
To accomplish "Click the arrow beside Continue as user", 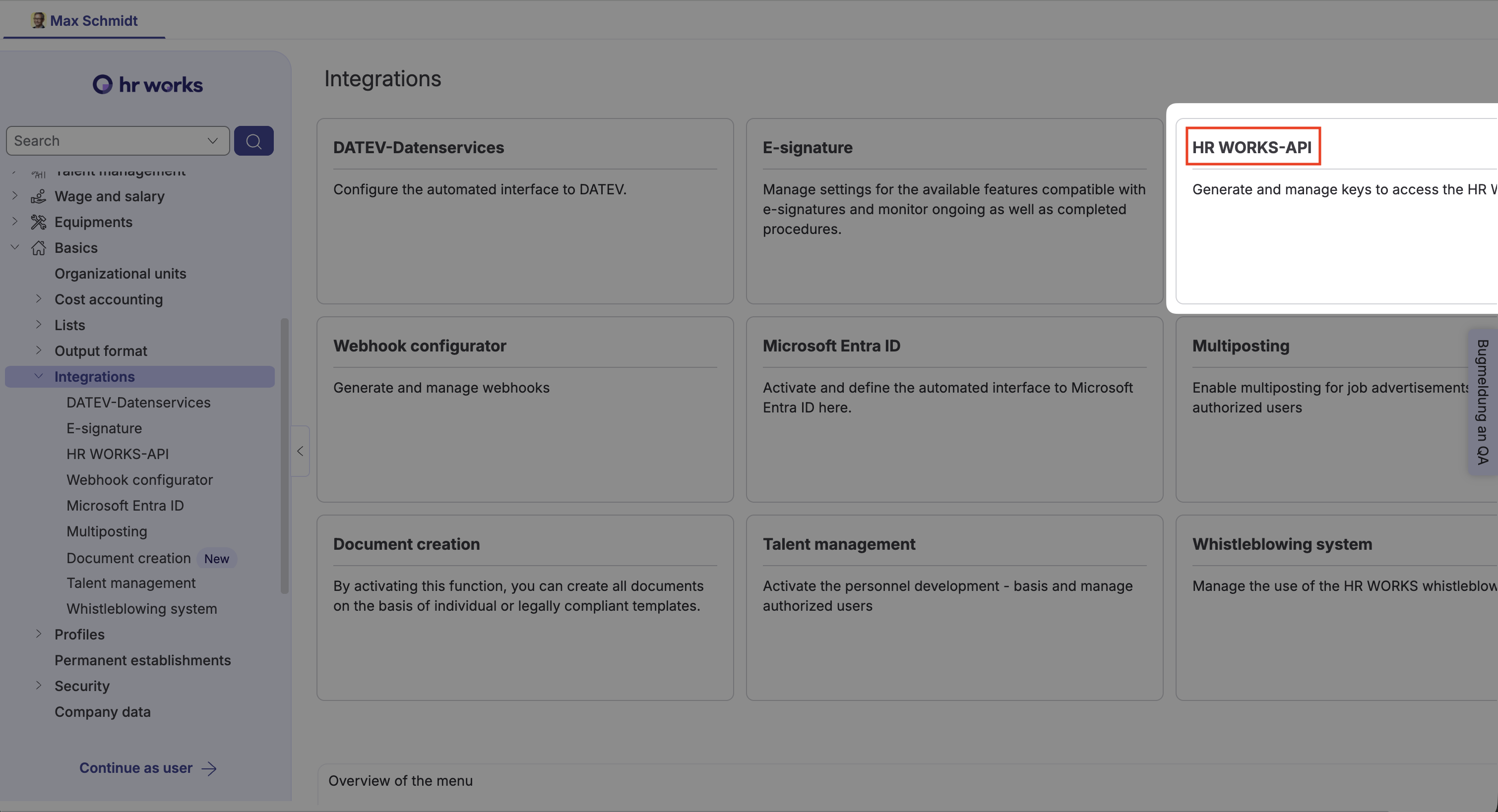I will (x=209, y=768).
